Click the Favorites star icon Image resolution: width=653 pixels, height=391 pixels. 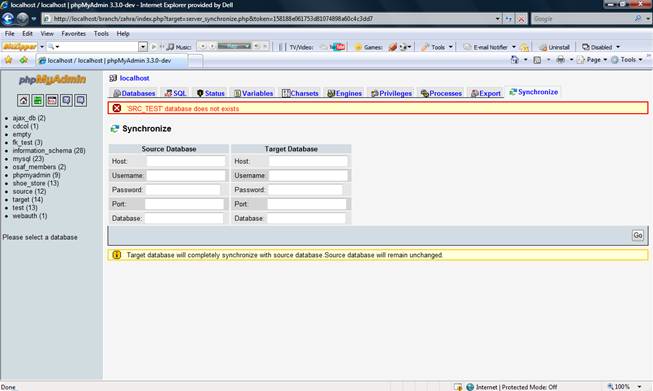click(8, 60)
